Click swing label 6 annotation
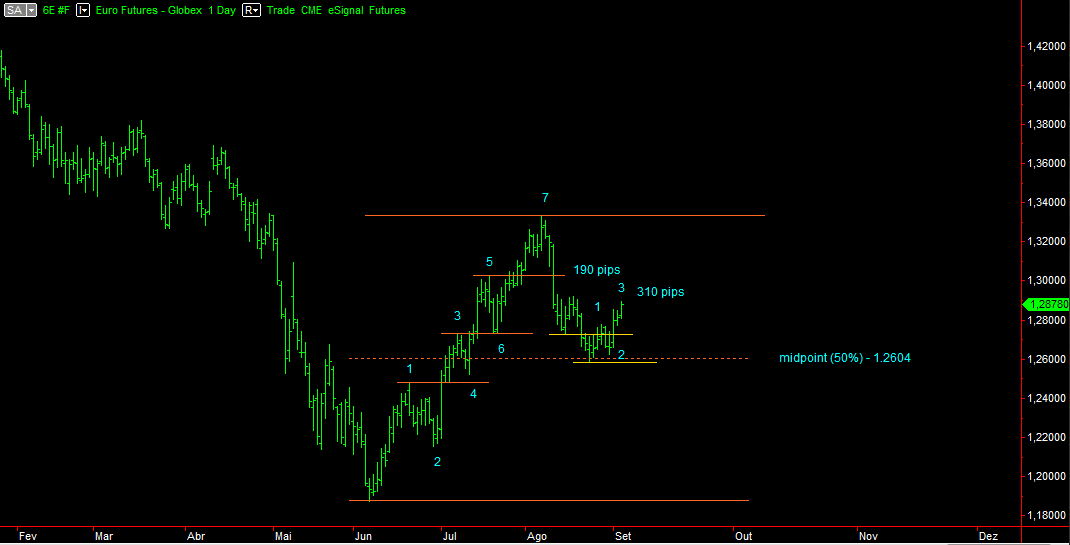Screen dimensions: 1070x545 tap(501, 349)
